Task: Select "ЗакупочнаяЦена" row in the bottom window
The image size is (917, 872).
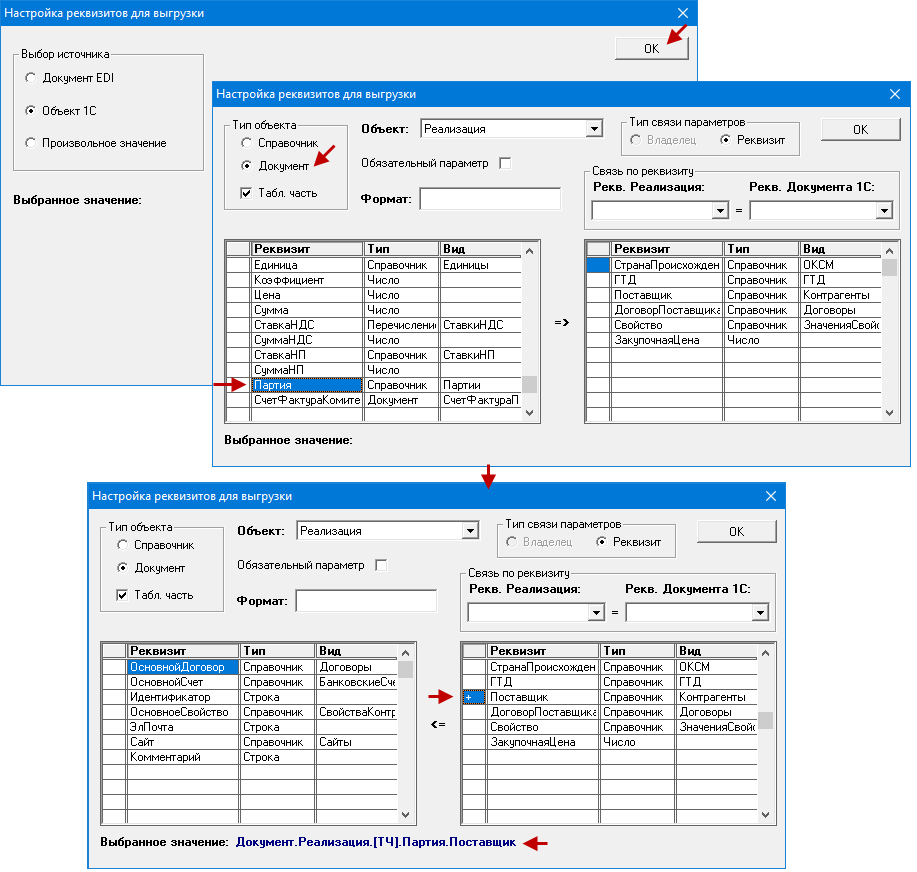Action: point(609,742)
